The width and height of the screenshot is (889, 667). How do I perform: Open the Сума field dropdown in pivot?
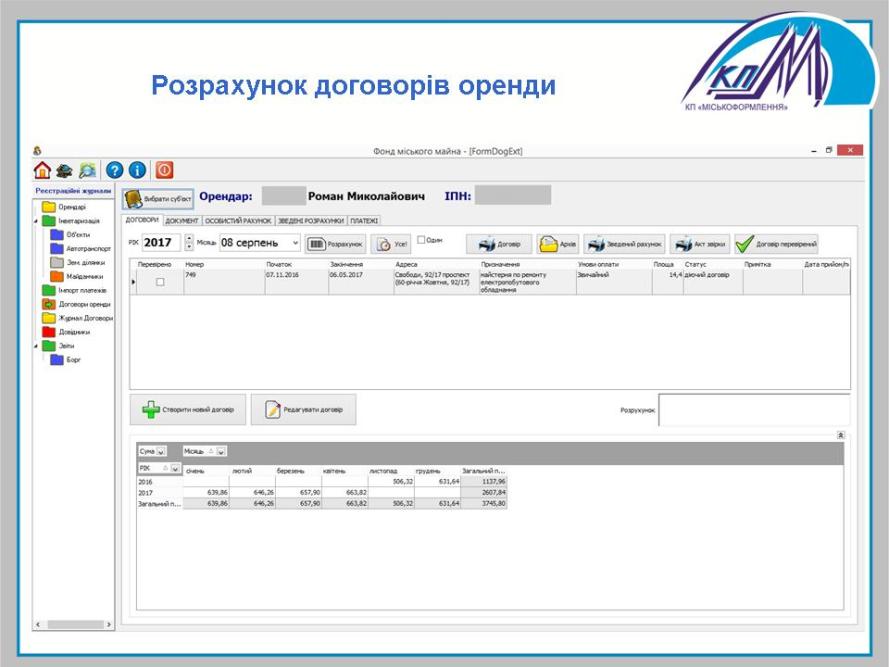161,451
